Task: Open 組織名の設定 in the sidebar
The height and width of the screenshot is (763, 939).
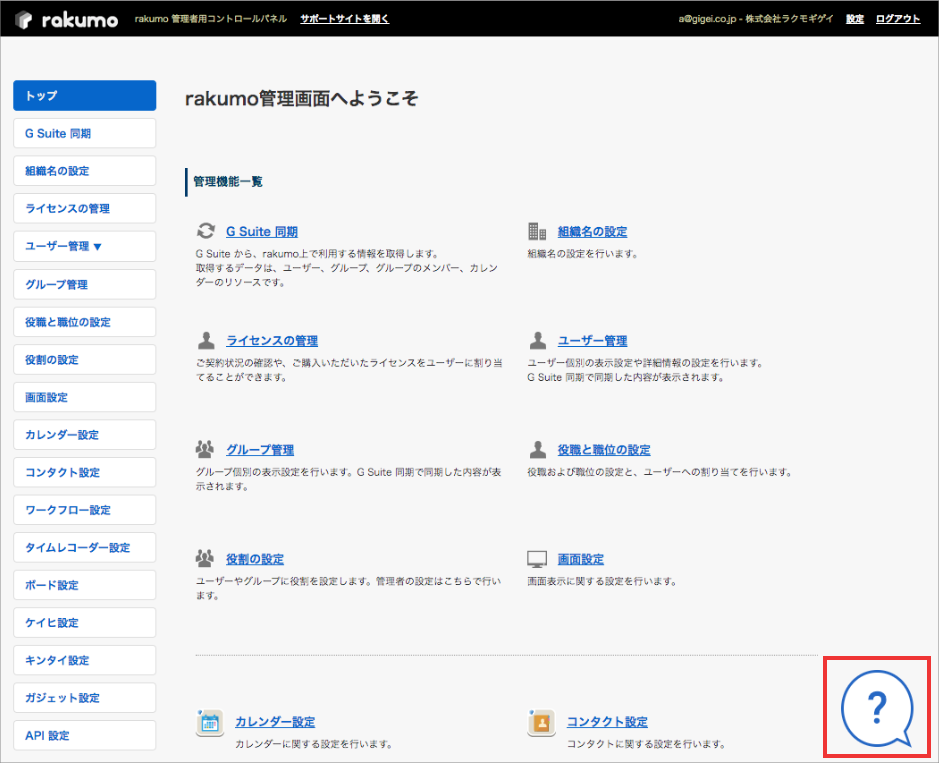Action: click(84, 171)
